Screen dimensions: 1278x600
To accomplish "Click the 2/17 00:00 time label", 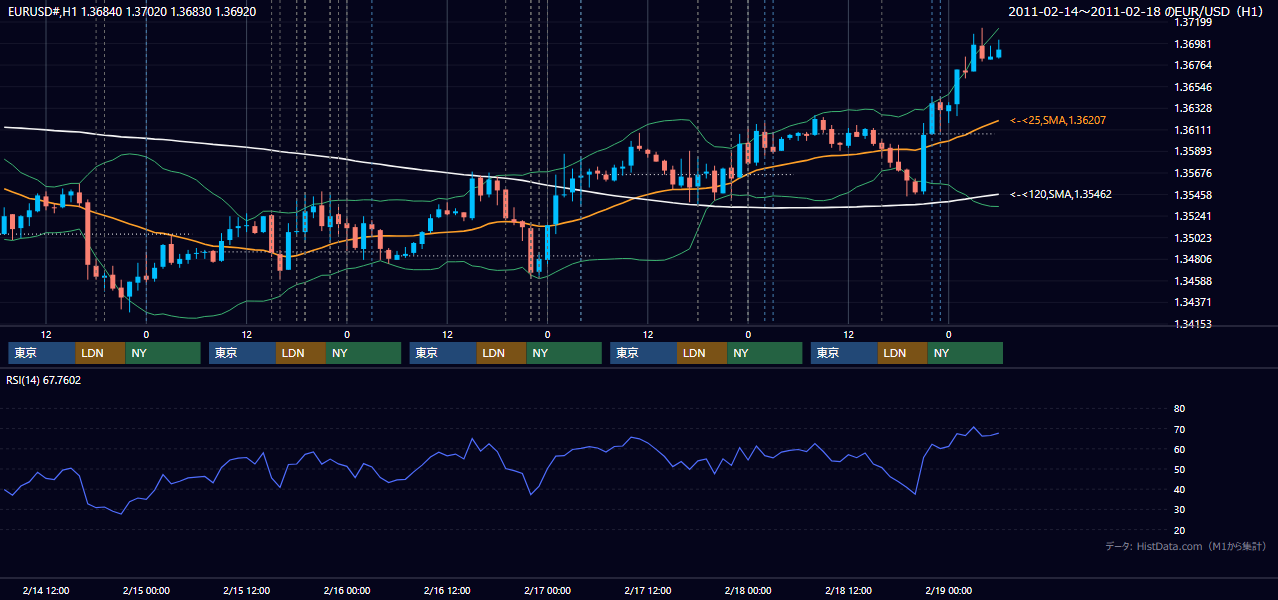I will [x=547, y=590].
